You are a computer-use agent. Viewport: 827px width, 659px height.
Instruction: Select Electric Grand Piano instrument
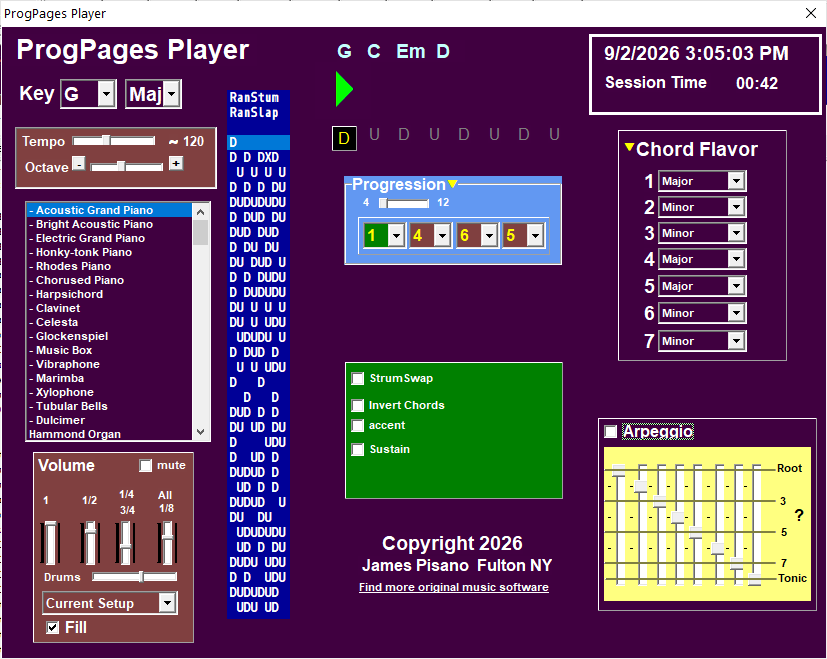pyautogui.click(x=109, y=238)
